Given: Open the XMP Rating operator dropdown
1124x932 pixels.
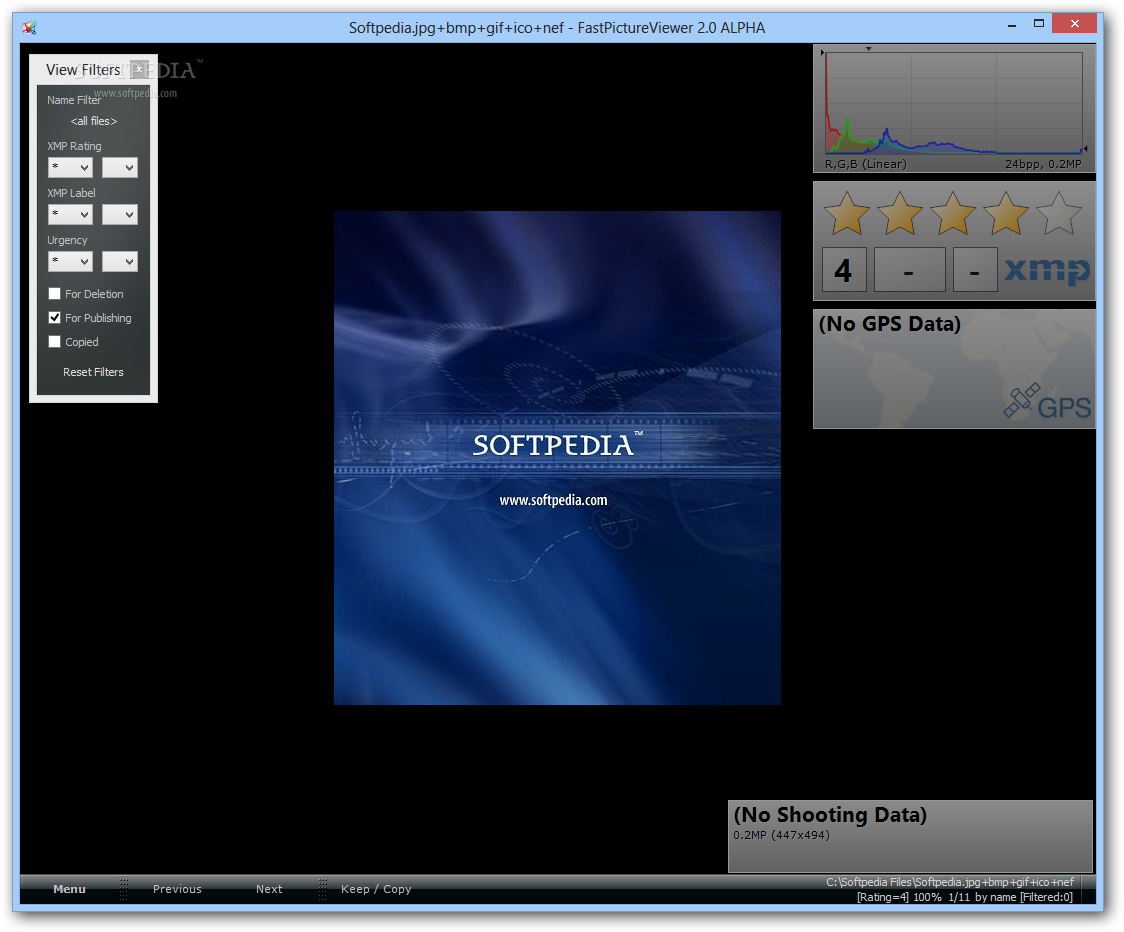Looking at the screenshot, I should tap(70, 167).
